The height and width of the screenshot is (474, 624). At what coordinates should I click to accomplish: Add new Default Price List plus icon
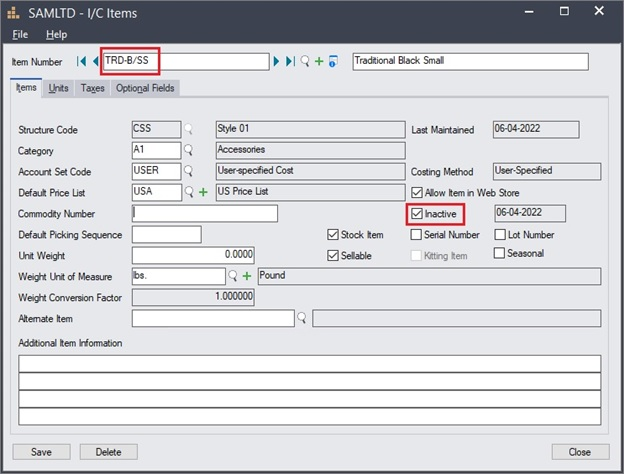203,192
